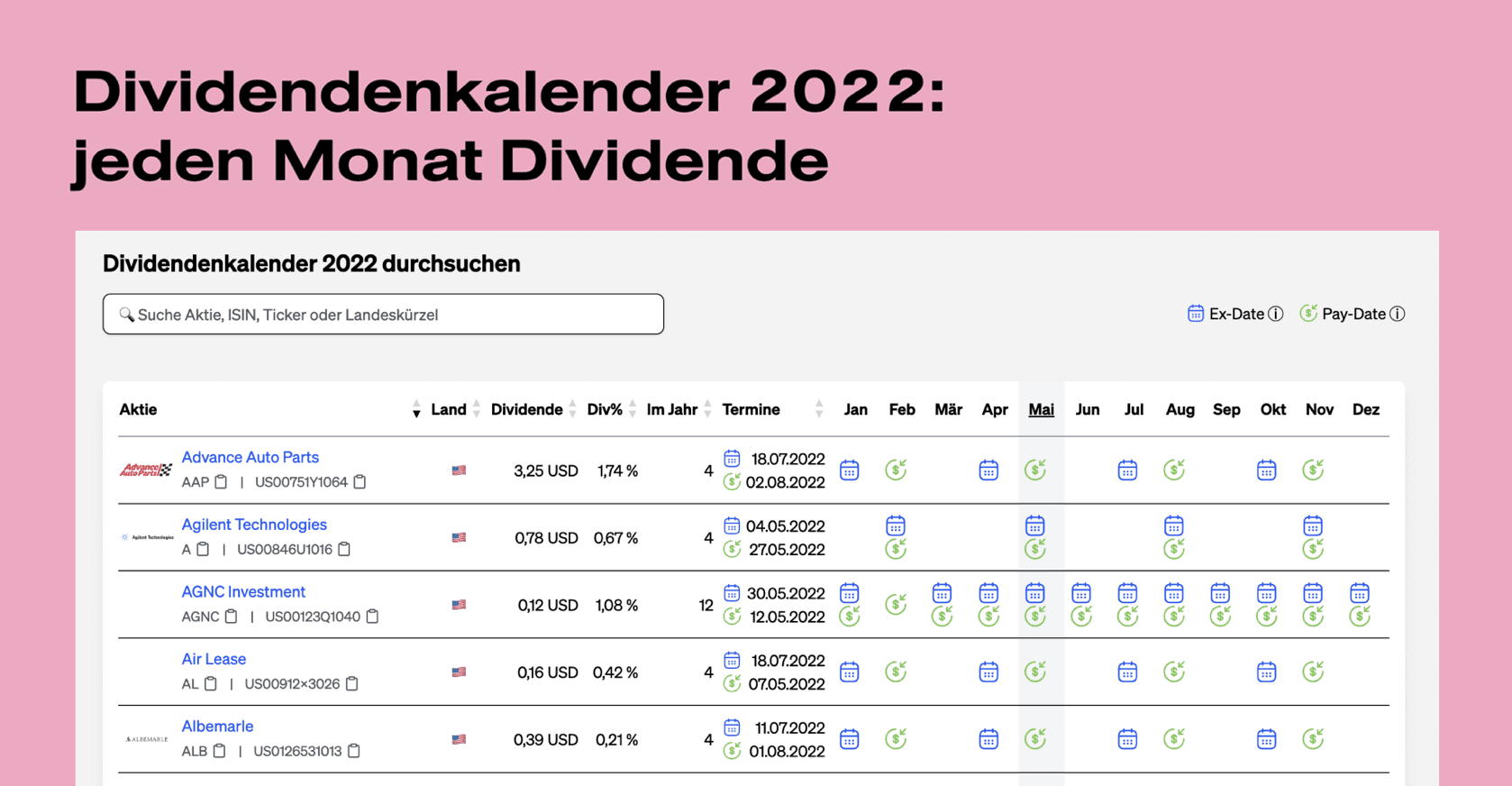Click AGNC Investment September pay-date icon
Image resolution: width=1512 pixels, height=786 pixels.
[1220, 616]
